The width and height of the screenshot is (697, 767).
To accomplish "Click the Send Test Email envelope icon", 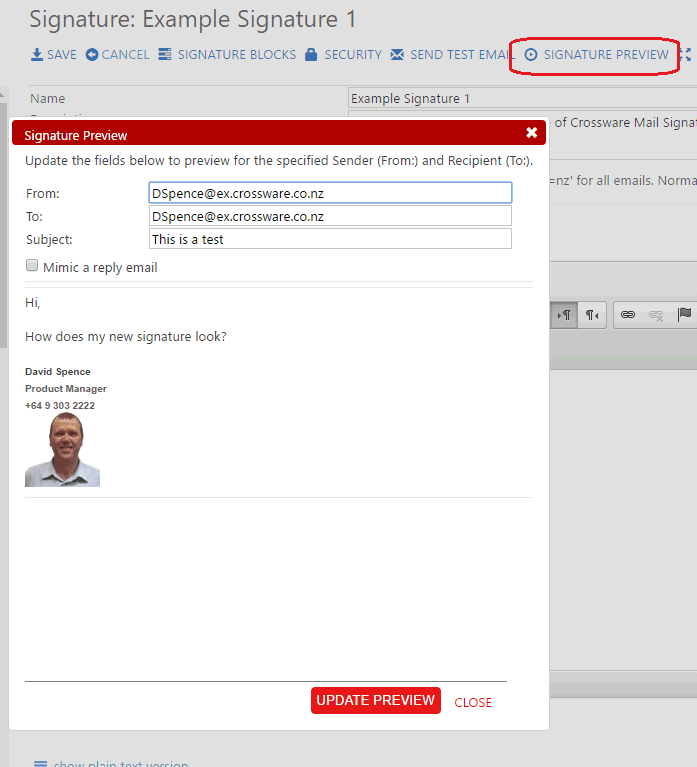I will (397, 54).
